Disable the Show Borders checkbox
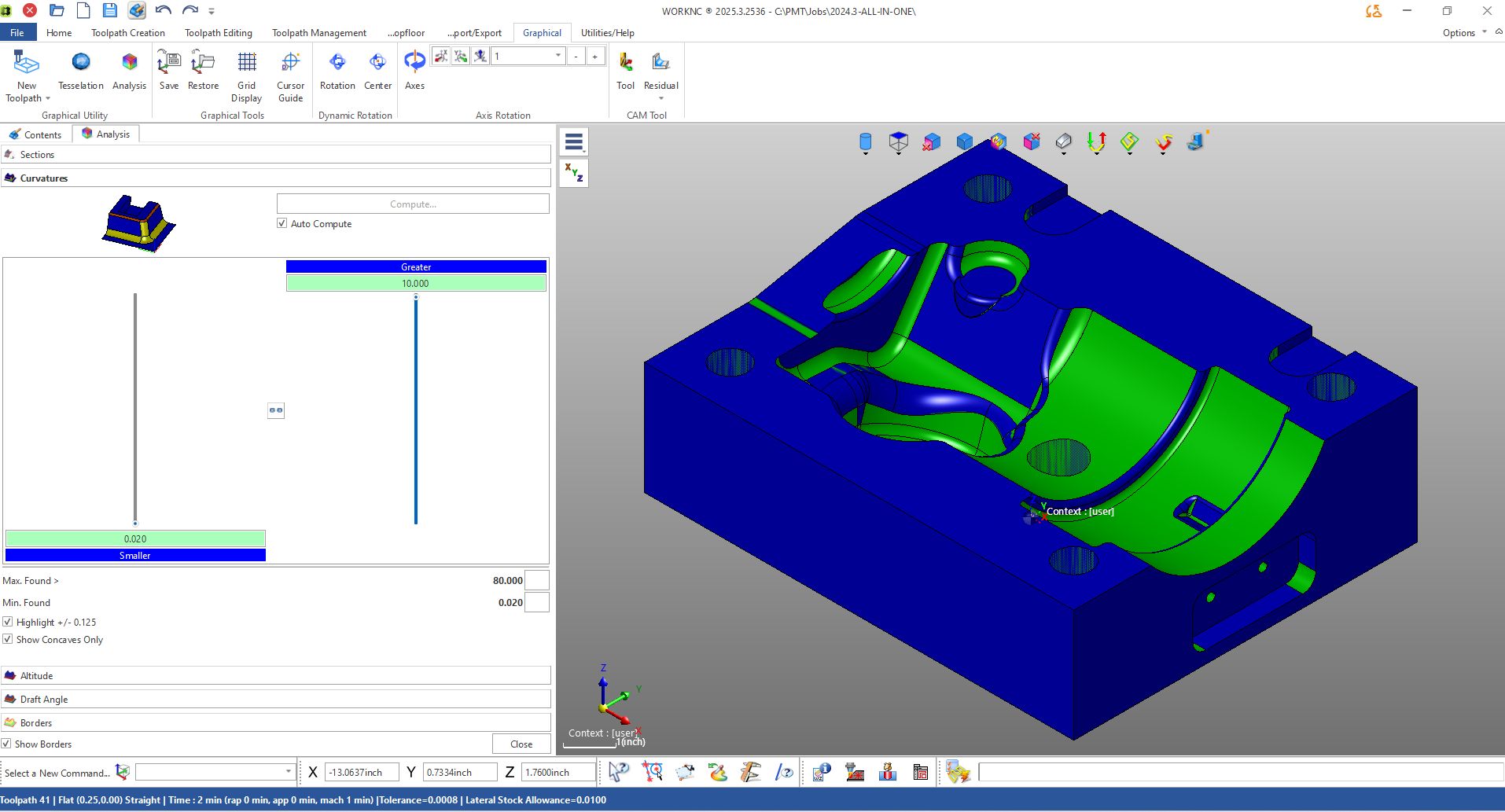 (x=6, y=744)
